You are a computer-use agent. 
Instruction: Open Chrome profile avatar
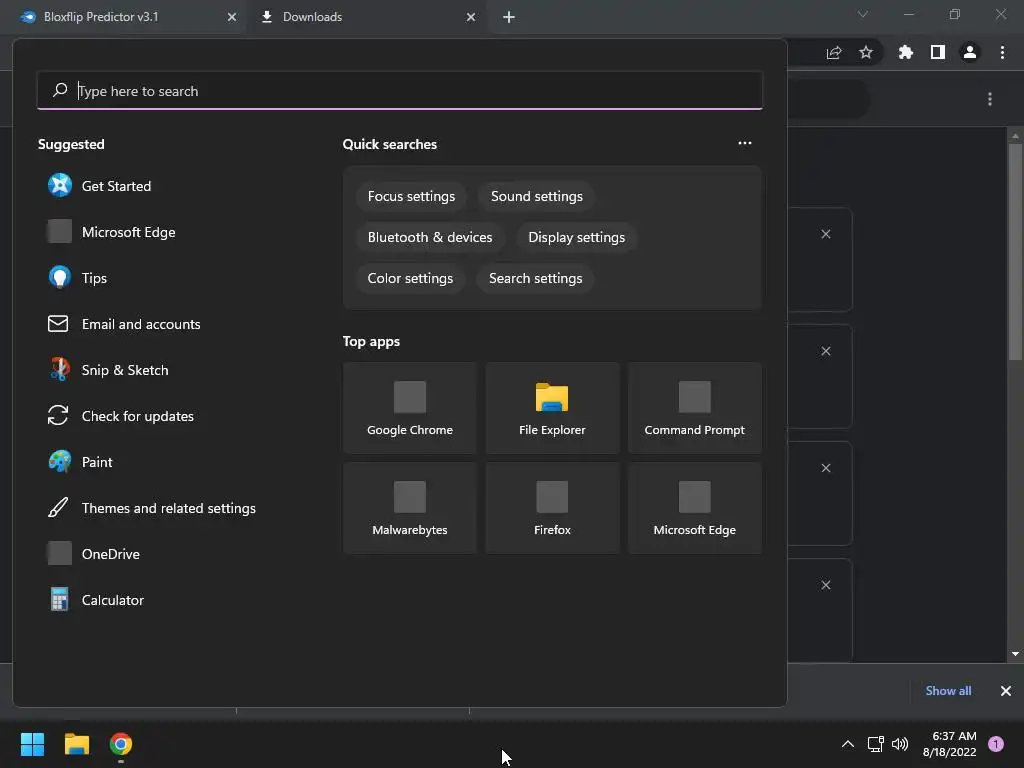point(970,52)
